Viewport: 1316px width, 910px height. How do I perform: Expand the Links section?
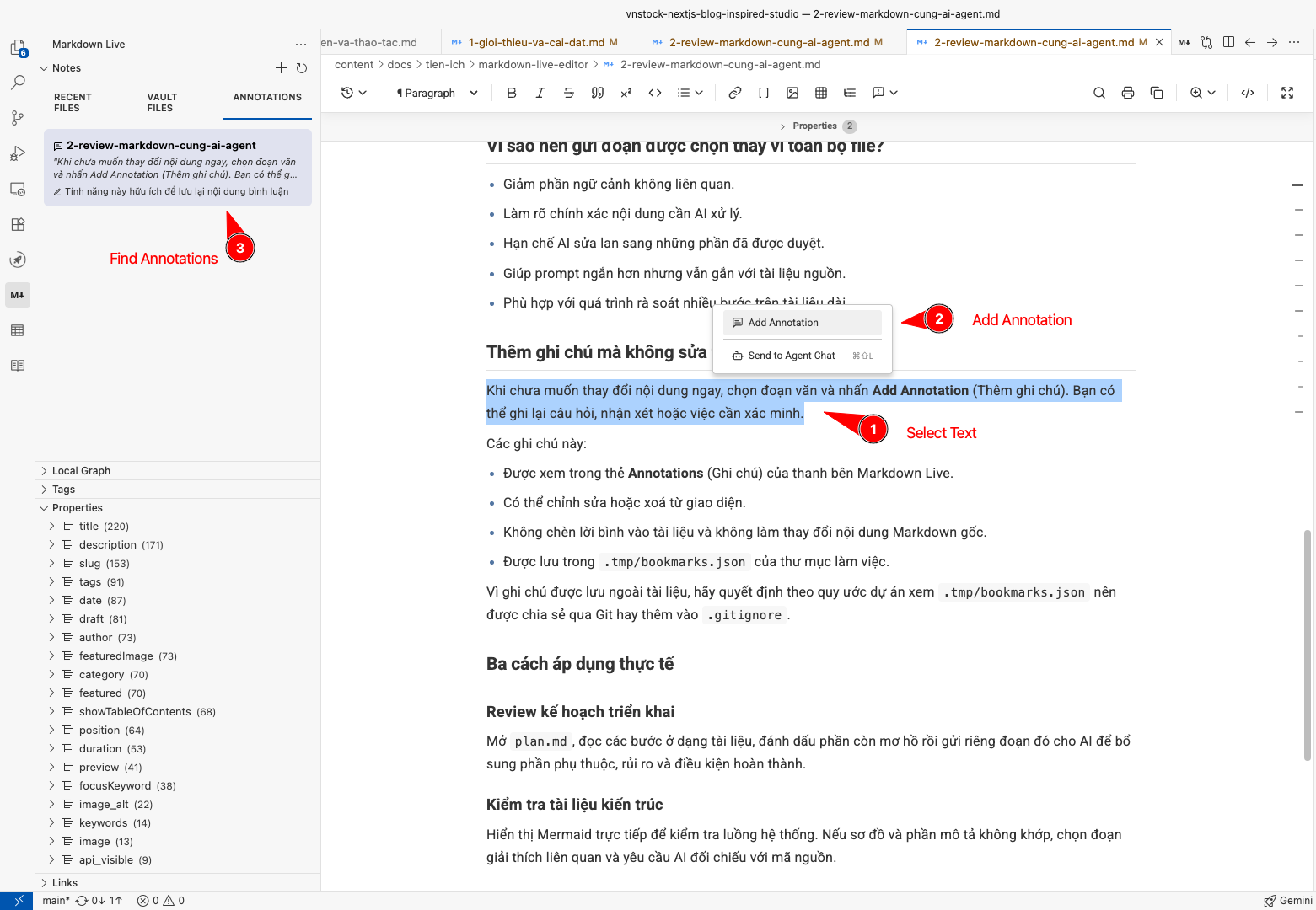pyautogui.click(x=178, y=883)
